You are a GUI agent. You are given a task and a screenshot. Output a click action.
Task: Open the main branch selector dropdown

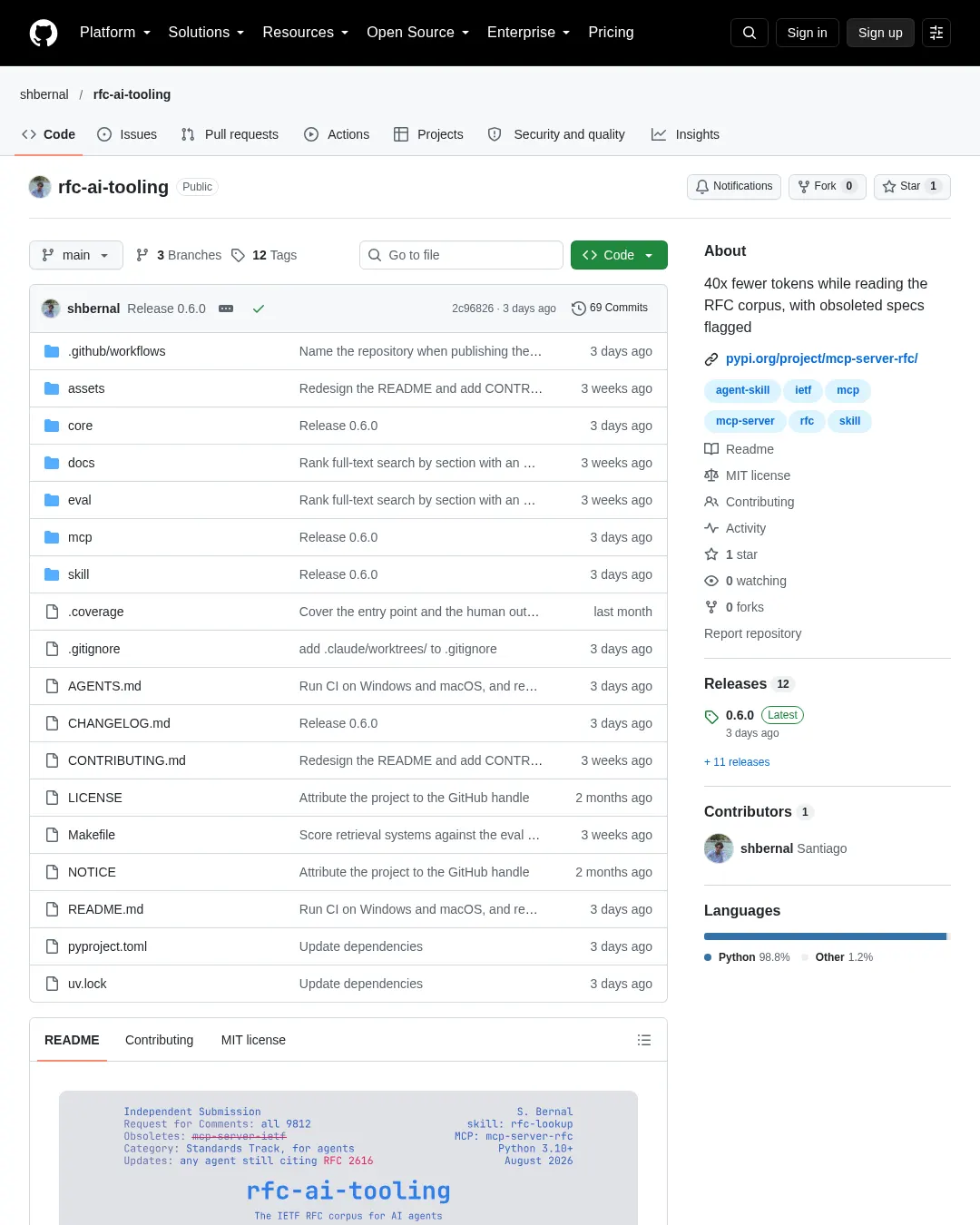tap(75, 255)
